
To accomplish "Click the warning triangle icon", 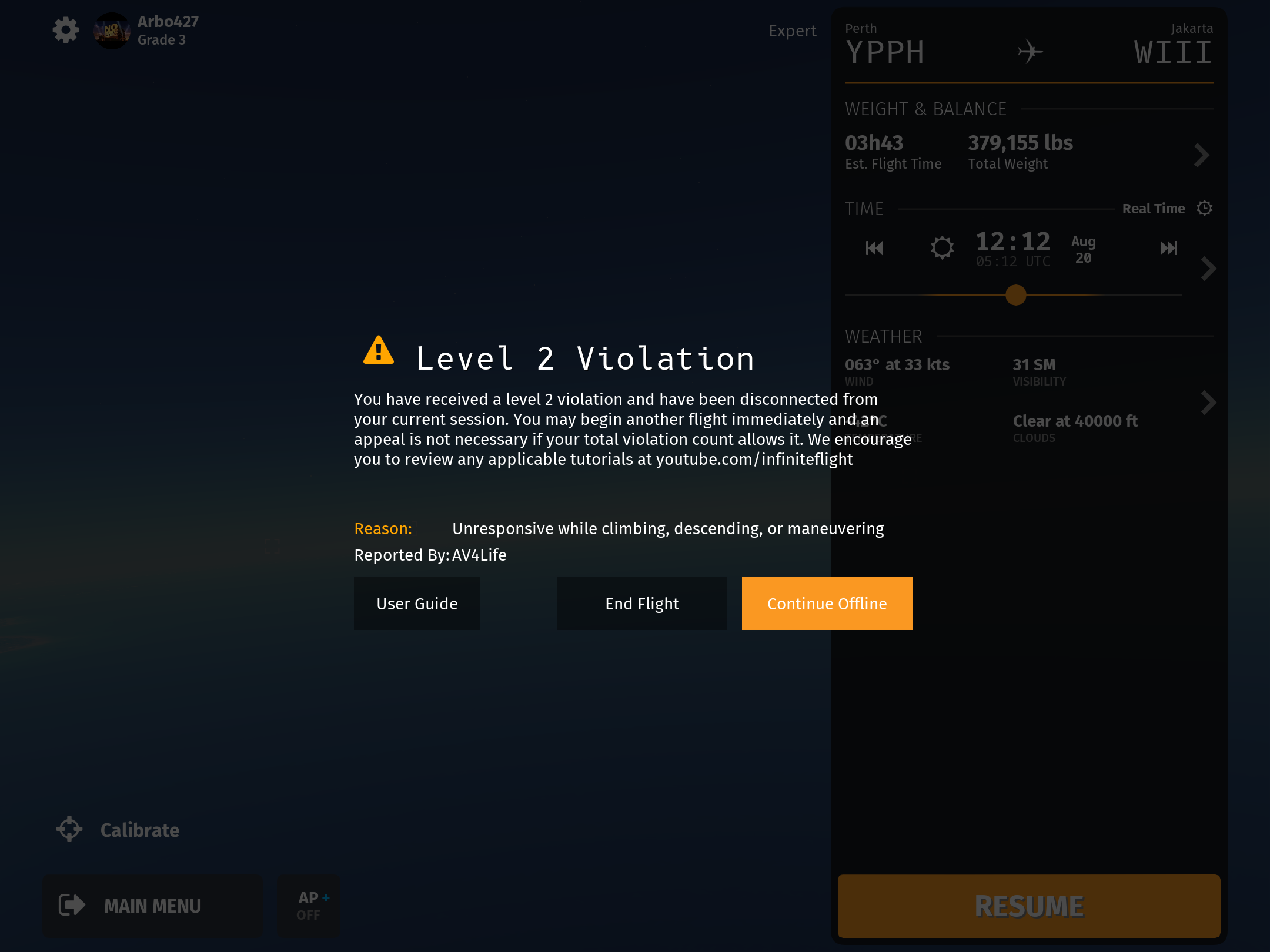I will 379,351.
